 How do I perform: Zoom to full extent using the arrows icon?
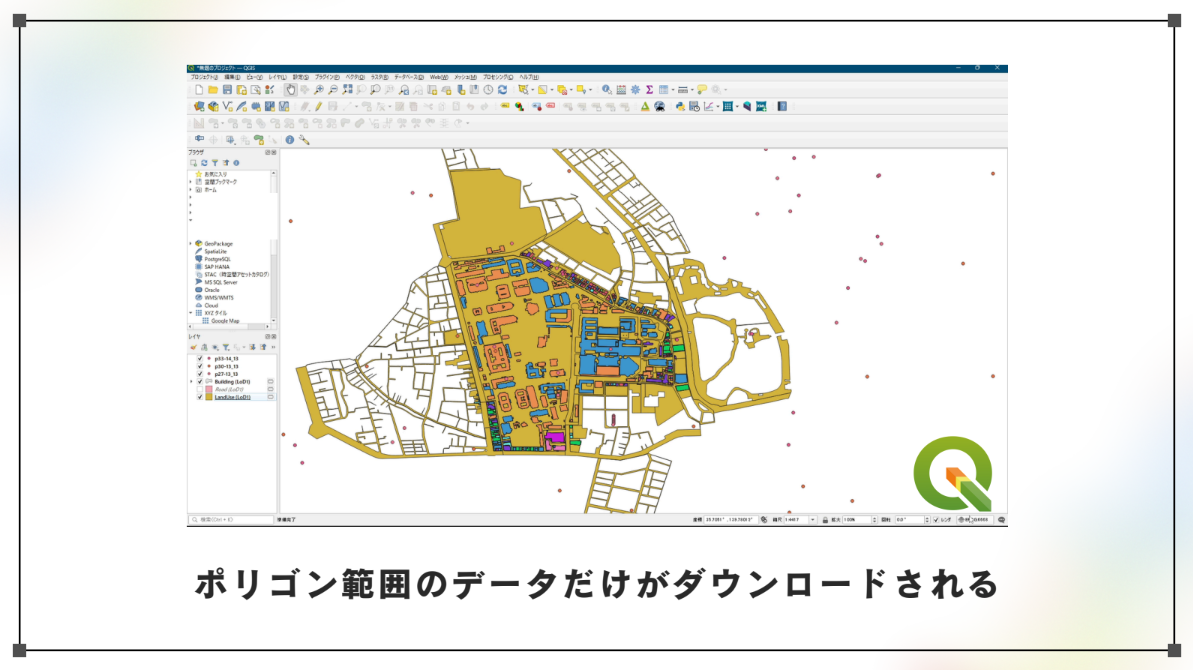(x=347, y=90)
